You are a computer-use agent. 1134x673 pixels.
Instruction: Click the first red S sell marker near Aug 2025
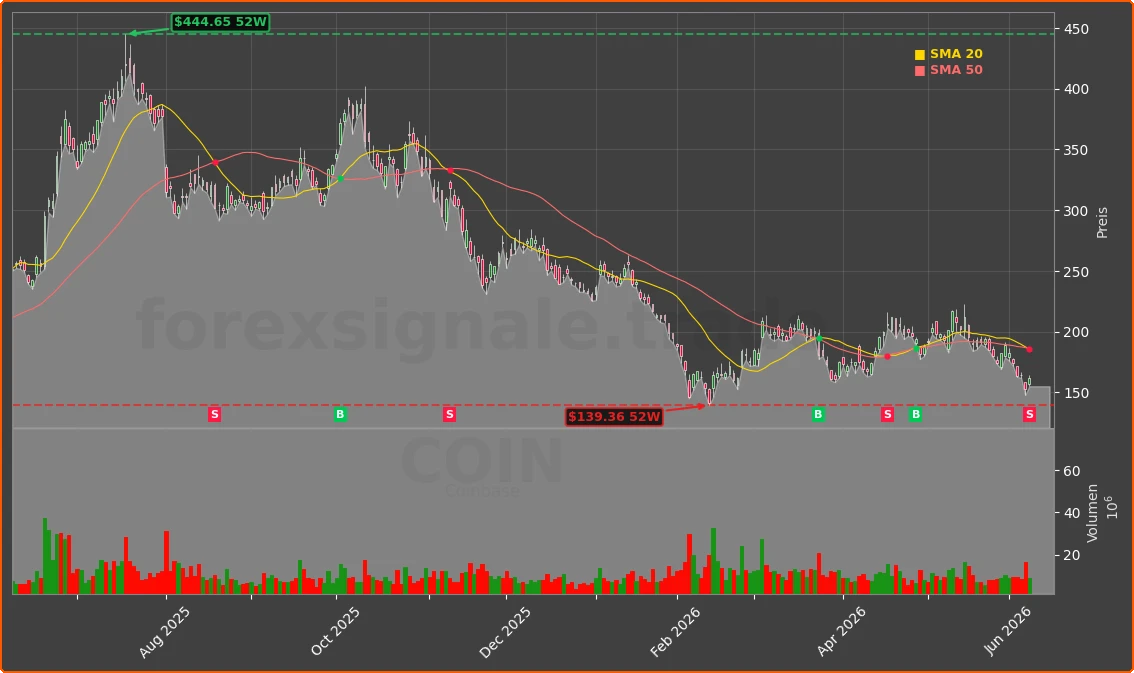[x=214, y=414]
